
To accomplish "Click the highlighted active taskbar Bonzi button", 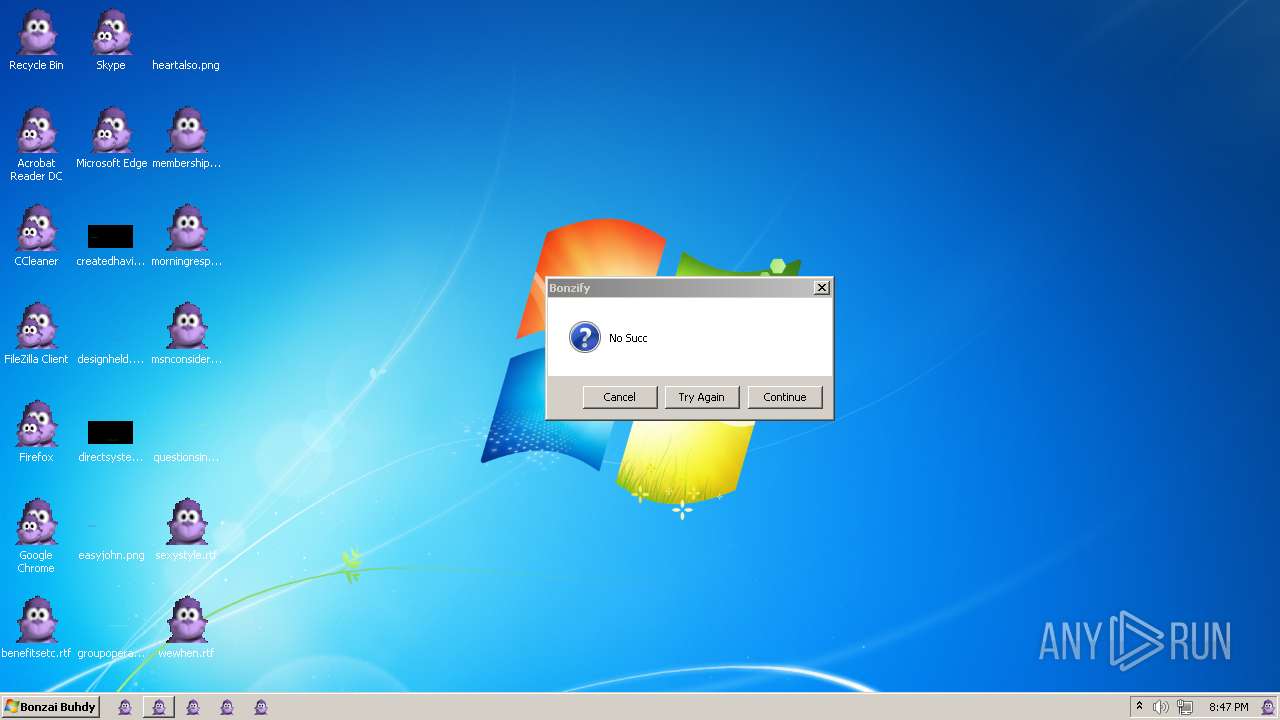I will [x=159, y=707].
